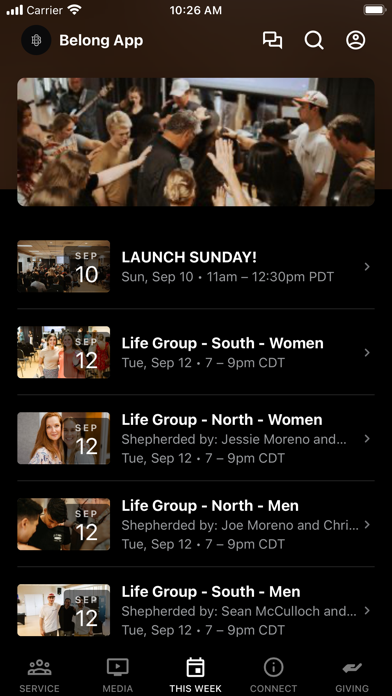Image resolution: width=392 pixels, height=696 pixels.
Task: Open the messages chat icon
Action: [x=272, y=40]
